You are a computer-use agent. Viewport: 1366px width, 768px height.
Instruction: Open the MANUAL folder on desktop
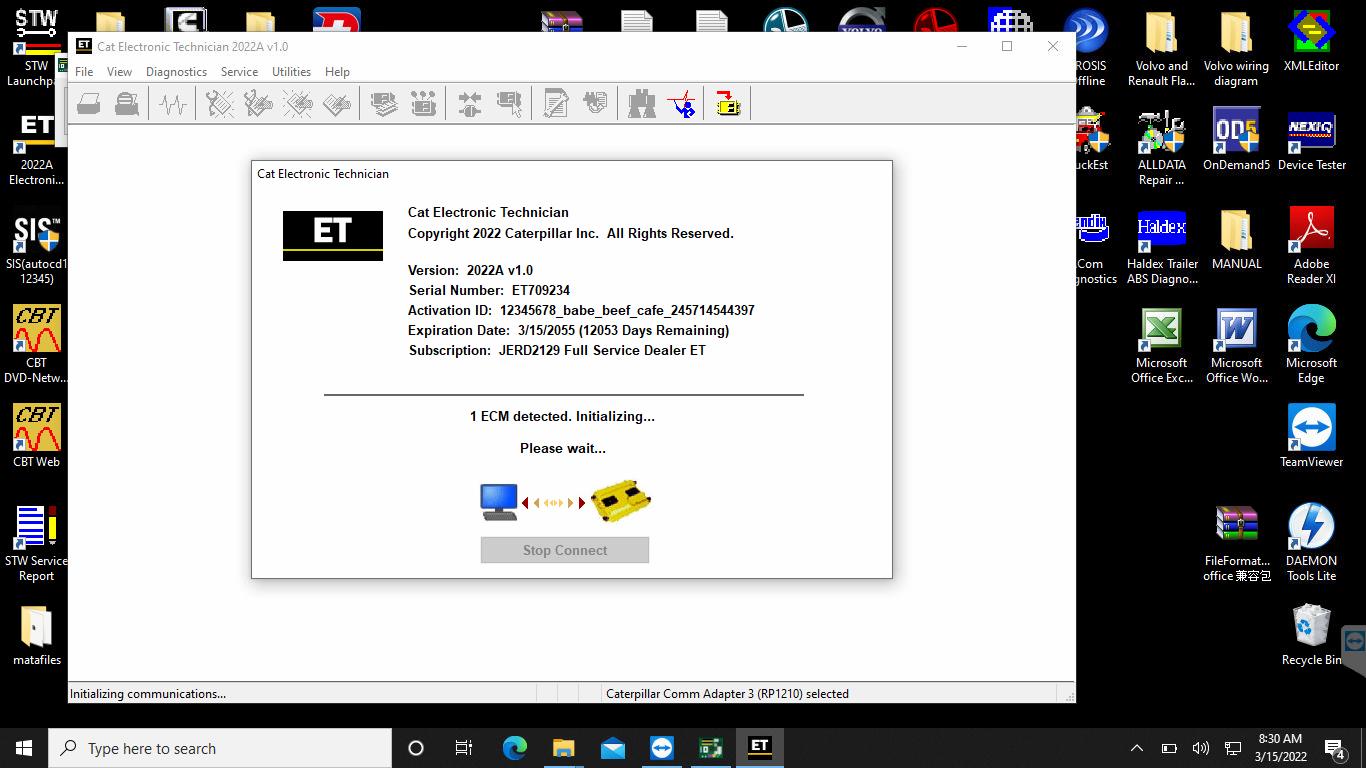coord(1236,240)
